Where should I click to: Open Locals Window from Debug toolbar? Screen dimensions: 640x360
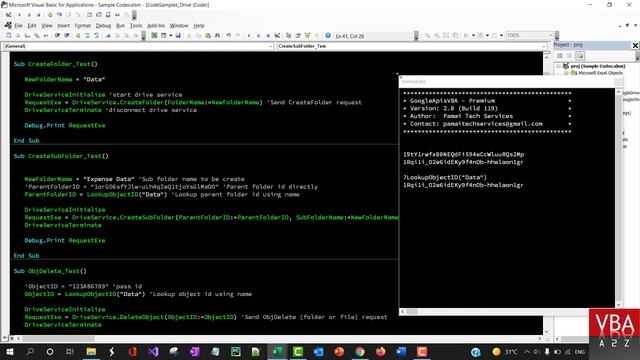point(89,15)
